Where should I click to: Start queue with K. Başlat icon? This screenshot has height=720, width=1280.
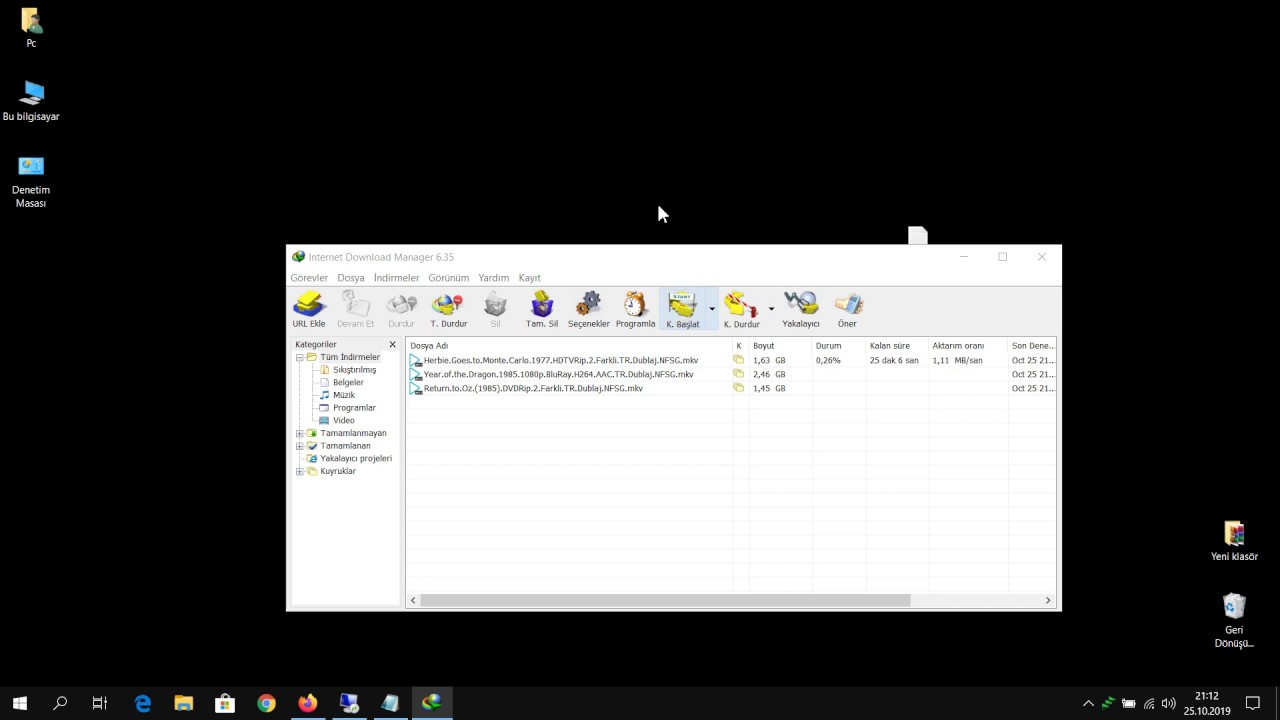(x=683, y=309)
